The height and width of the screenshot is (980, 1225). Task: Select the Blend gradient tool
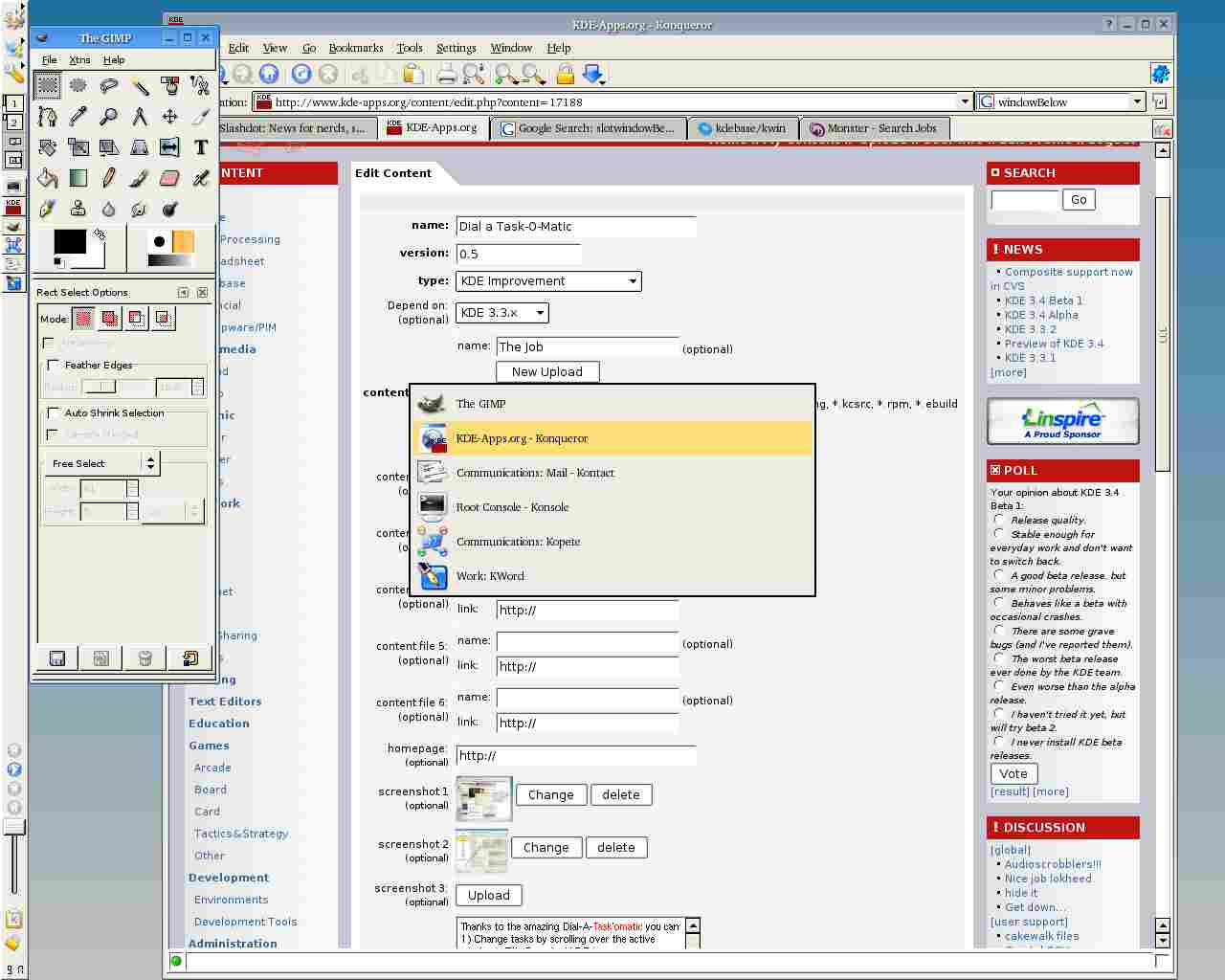[78, 178]
